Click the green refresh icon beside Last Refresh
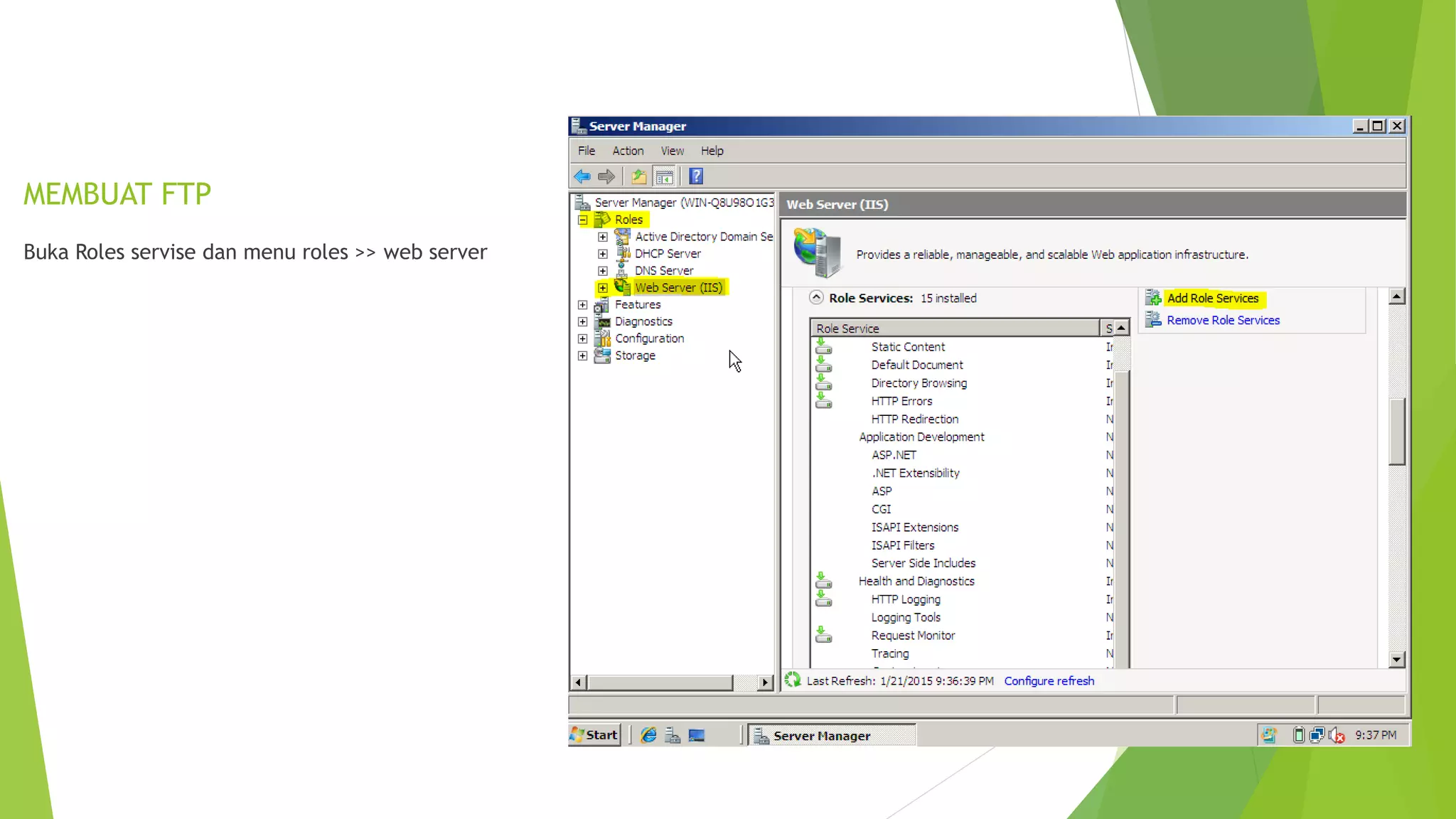 (793, 680)
